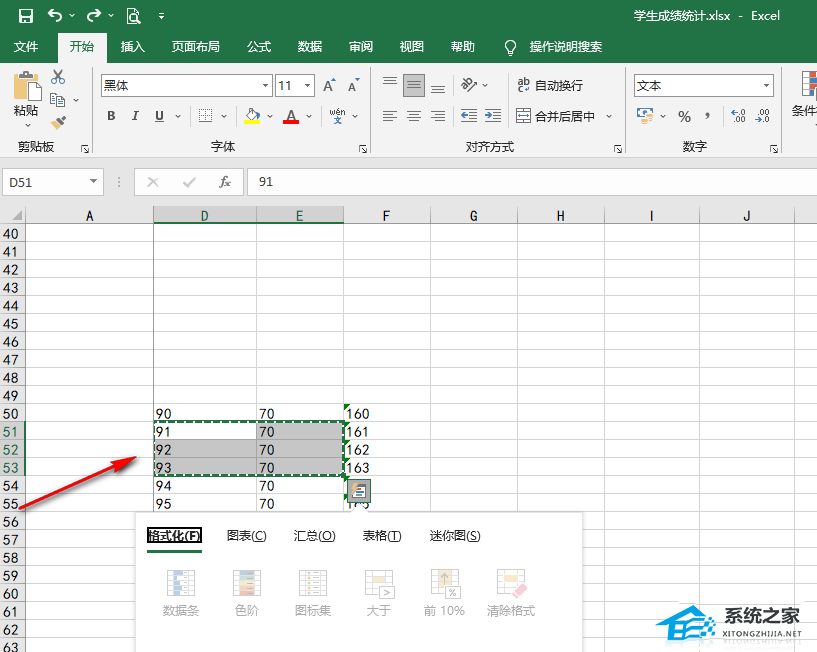Image resolution: width=817 pixels, height=652 pixels.
Task: Click the yellow fill color swatch
Action: pyautogui.click(x=252, y=116)
